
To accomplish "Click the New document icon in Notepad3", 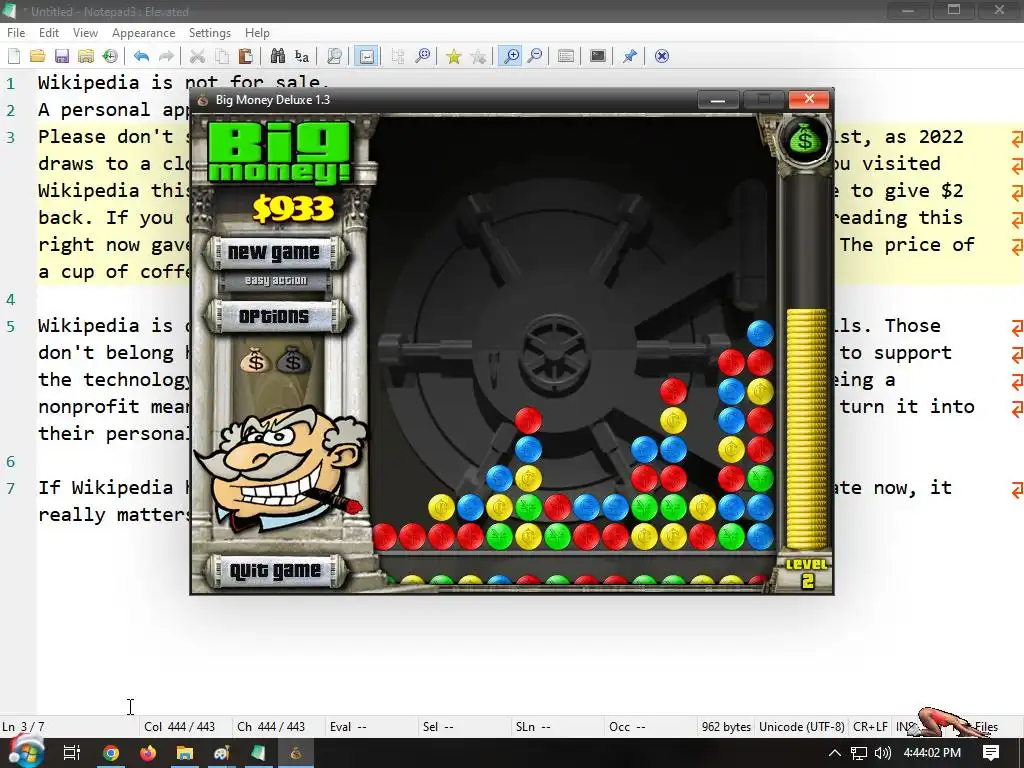I will click(14, 56).
